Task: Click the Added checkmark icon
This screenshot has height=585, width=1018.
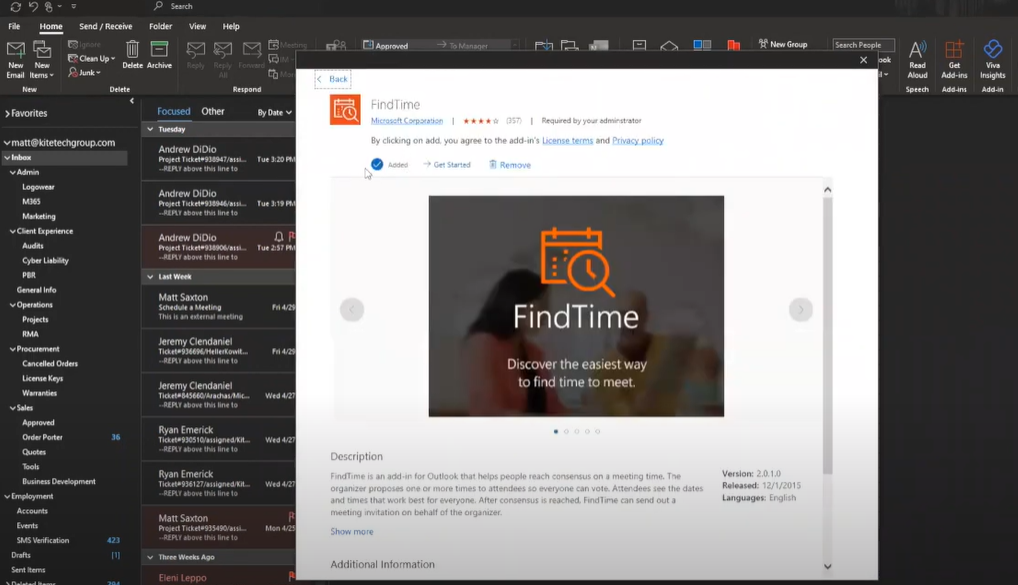Action: pyautogui.click(x=377, y=164)
